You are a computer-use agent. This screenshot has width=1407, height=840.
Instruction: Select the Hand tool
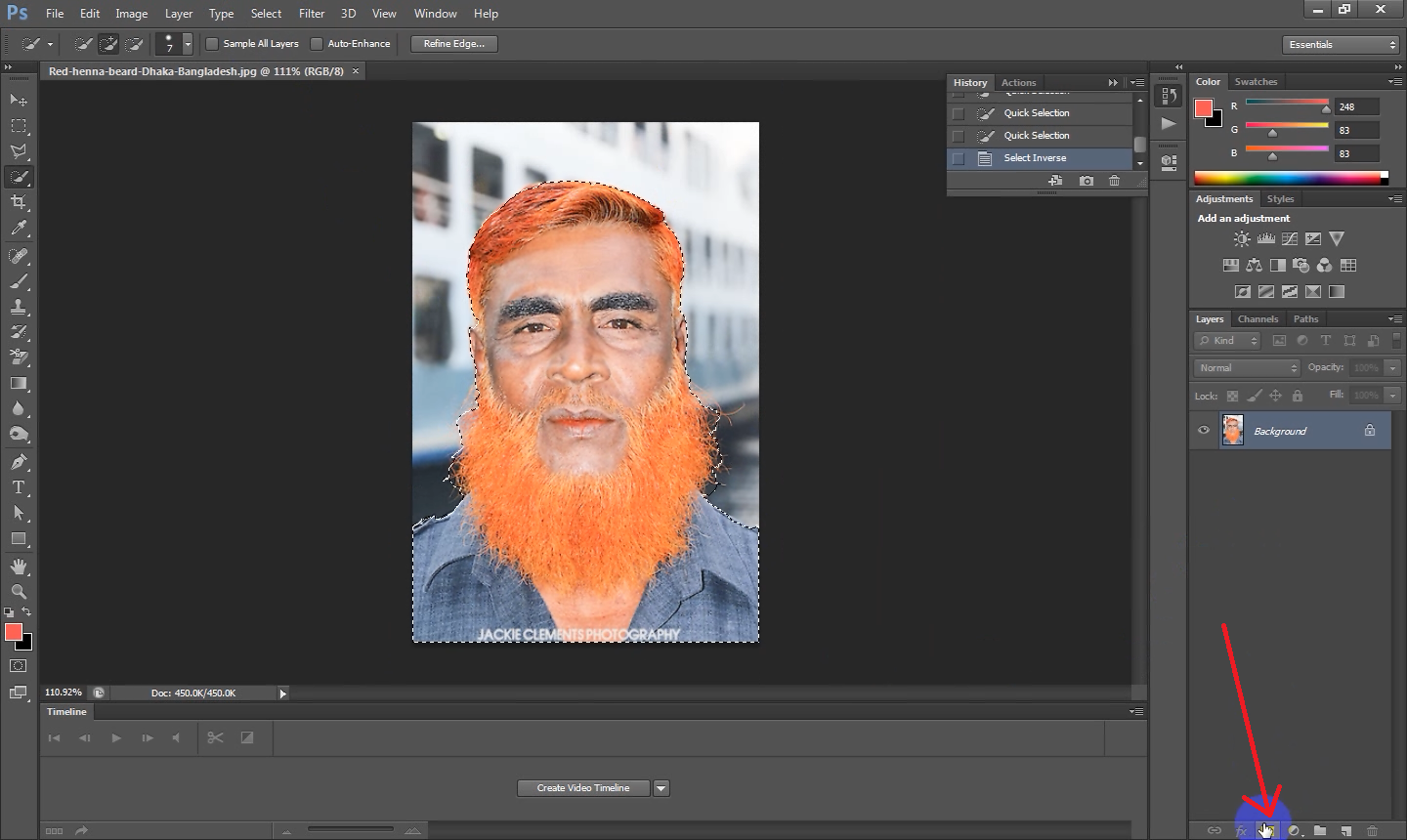[19, 567]
